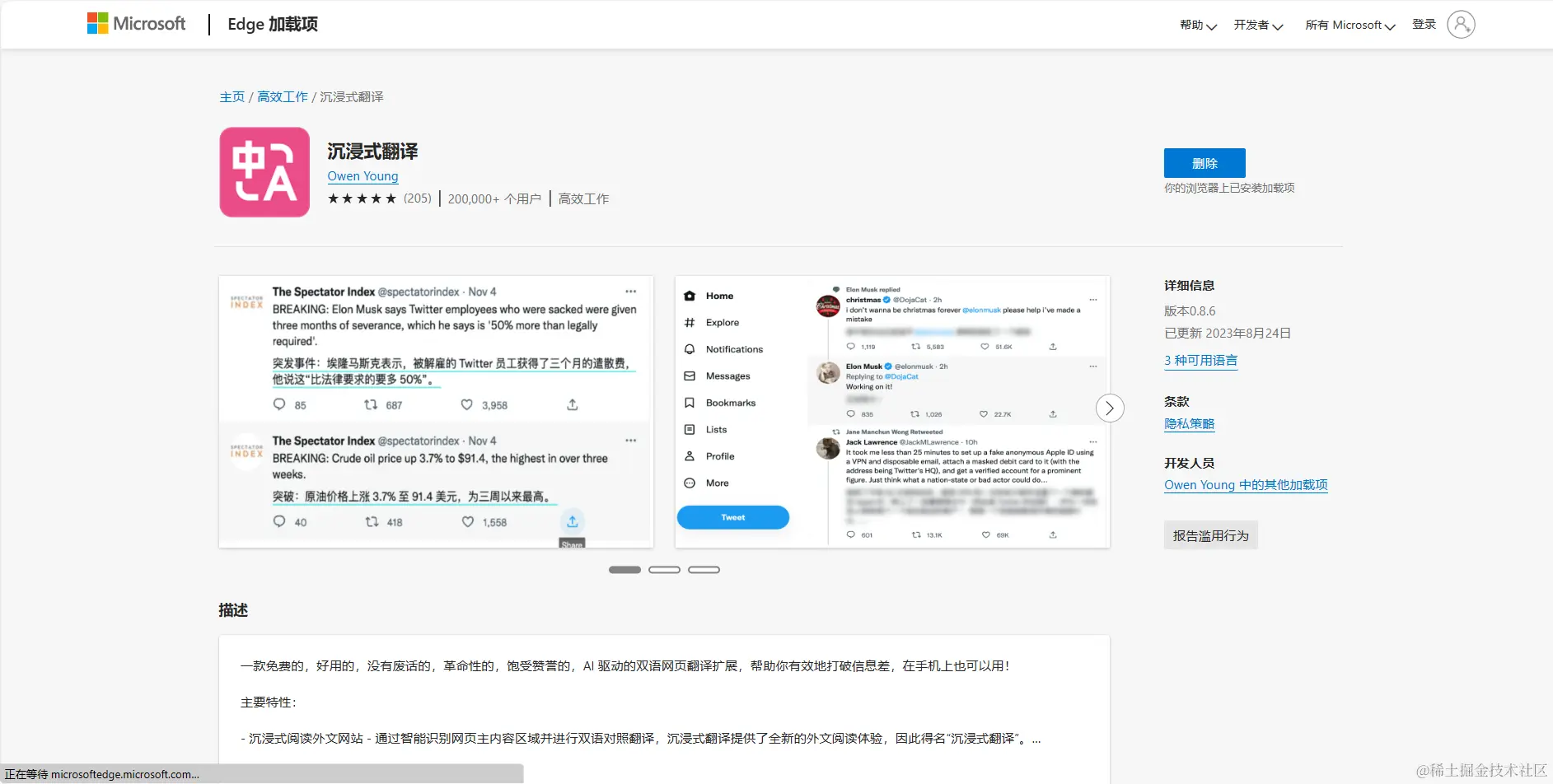Click the highlighted Share icon on oil tweet

tap(573, 521)
